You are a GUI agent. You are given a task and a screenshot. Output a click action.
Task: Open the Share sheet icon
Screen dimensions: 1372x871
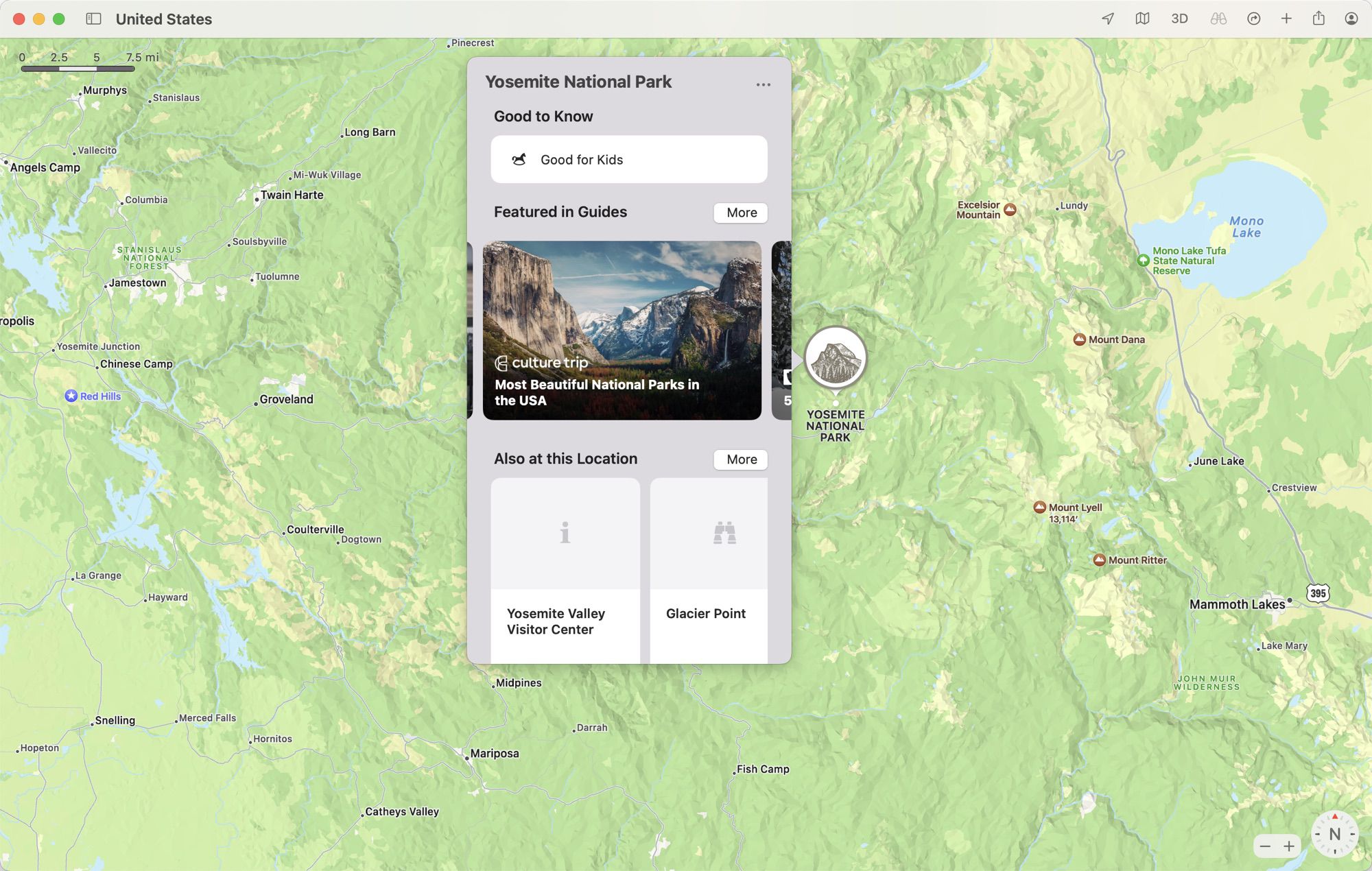(x=1318, y=19)
